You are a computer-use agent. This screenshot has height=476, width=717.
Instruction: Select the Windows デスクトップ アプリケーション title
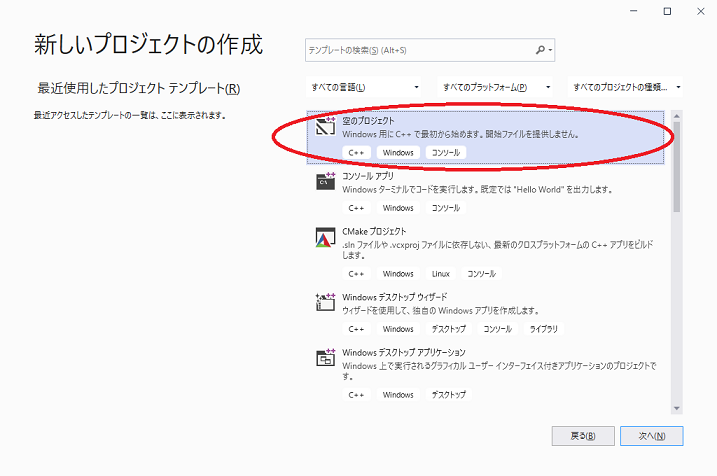(404, 353)
